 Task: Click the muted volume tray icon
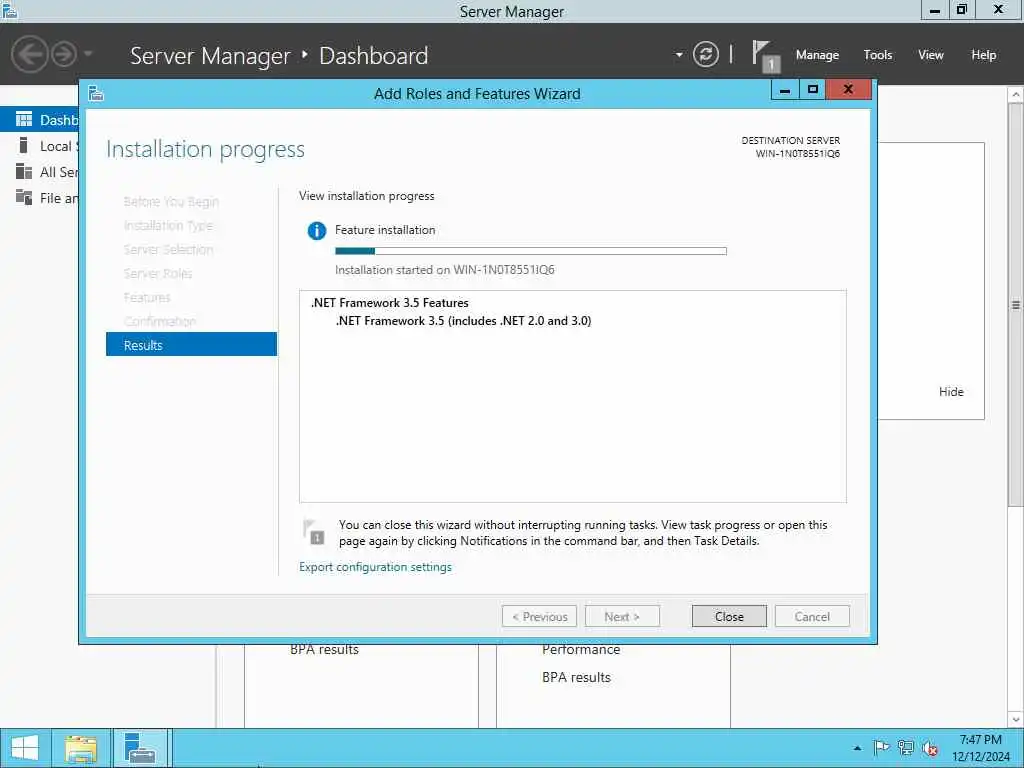click(x=930, y=748)
